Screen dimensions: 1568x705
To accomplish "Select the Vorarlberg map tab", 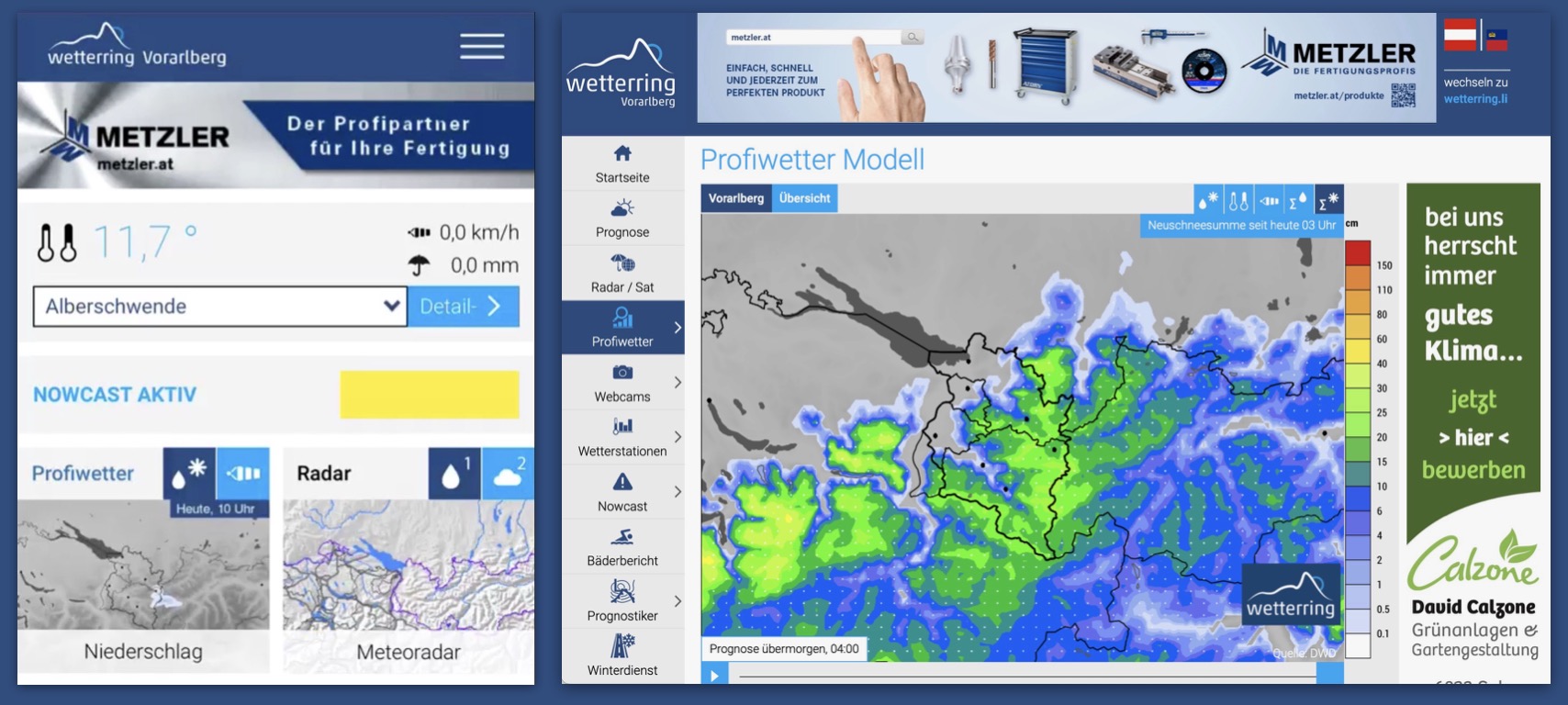I will tap(736, 198).
